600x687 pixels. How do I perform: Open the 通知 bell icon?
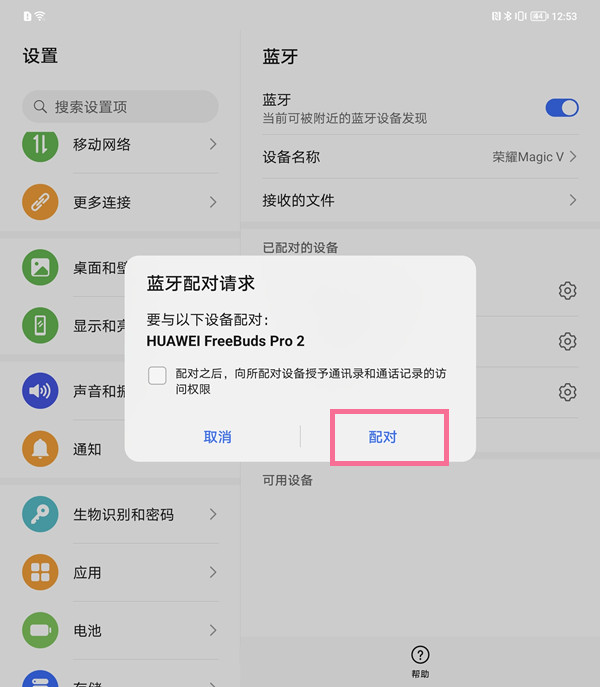click(x=40, y=449)
